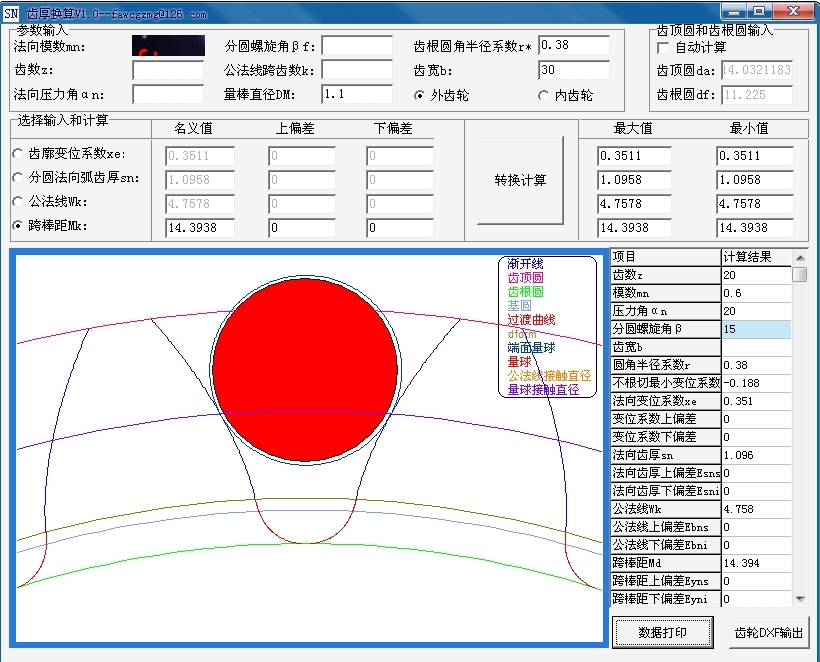Click the 齿数z input field

[x=167, y=71]
